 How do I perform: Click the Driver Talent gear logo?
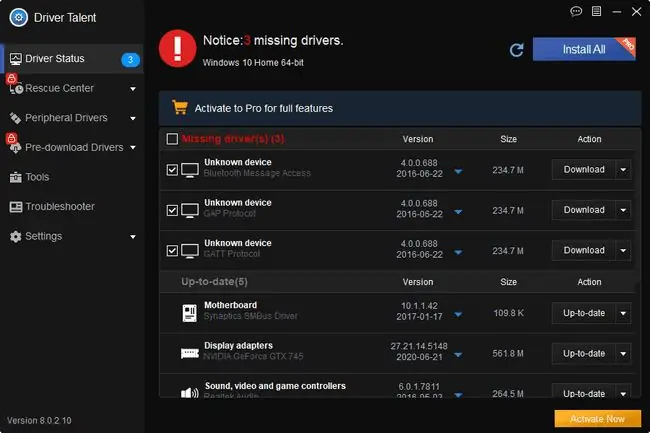pyautogui.click(x=19, y=17)
